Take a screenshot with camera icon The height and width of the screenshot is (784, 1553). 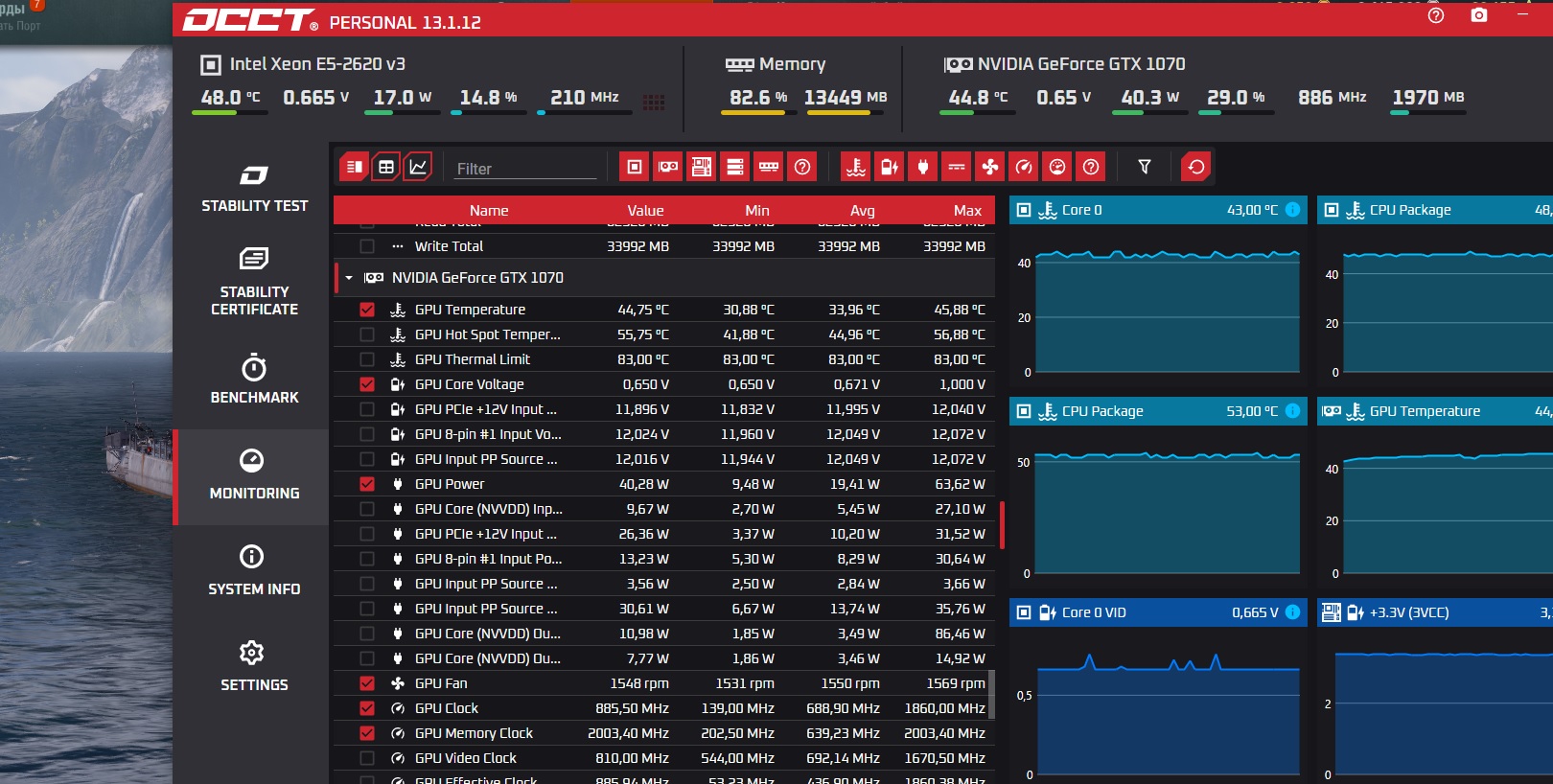(1479, 15)
